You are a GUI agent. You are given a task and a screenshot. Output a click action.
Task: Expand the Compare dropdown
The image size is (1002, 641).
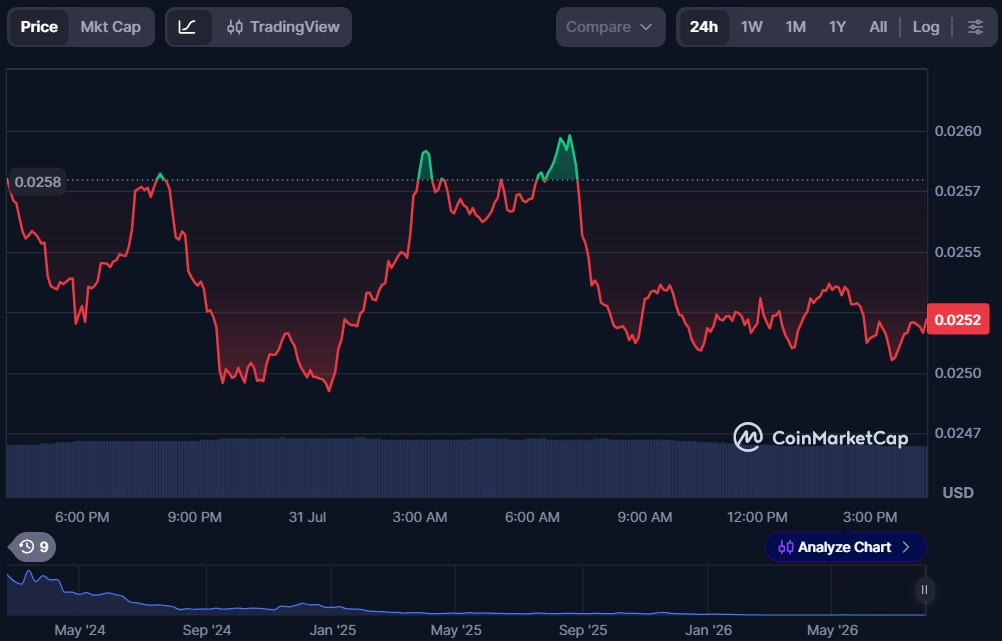(610, 27)
